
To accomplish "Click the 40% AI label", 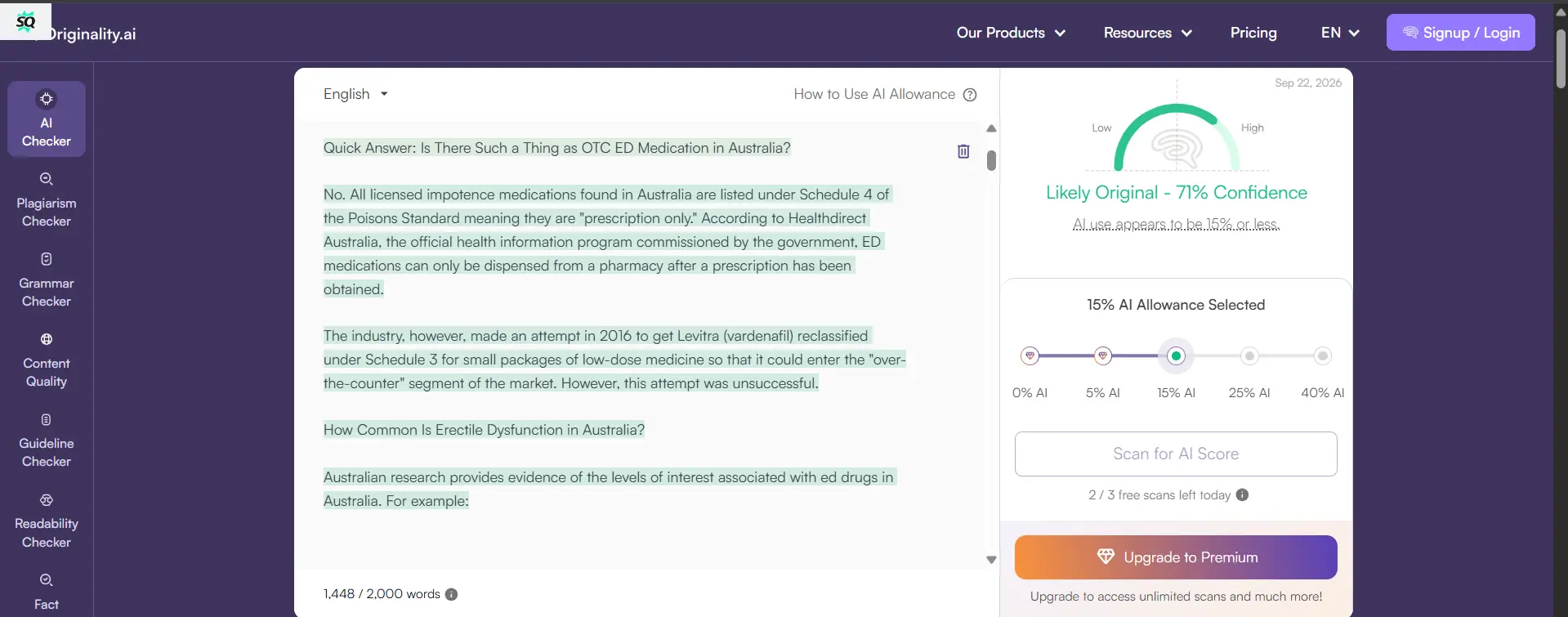I will (1323, 393).
